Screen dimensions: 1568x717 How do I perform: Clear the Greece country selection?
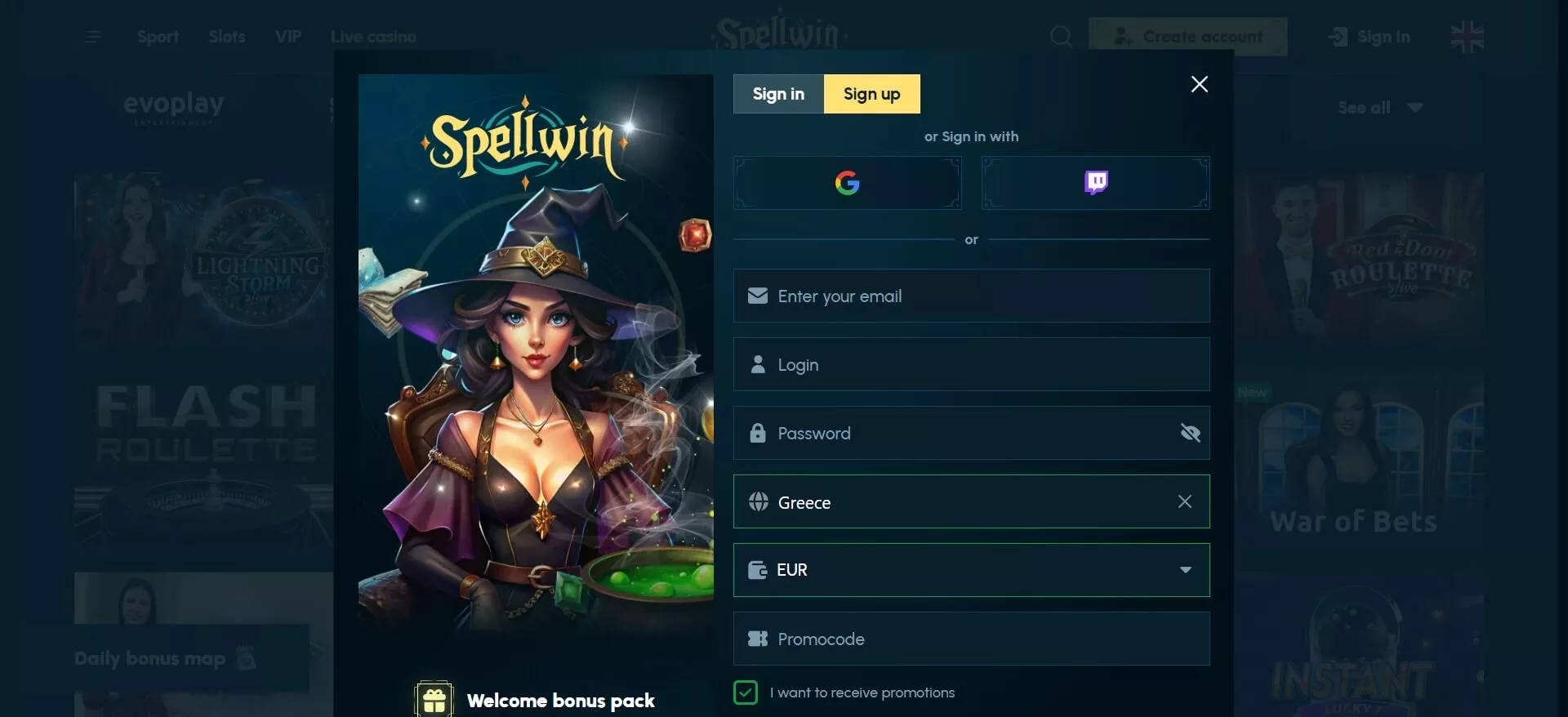coord(1185,501)
